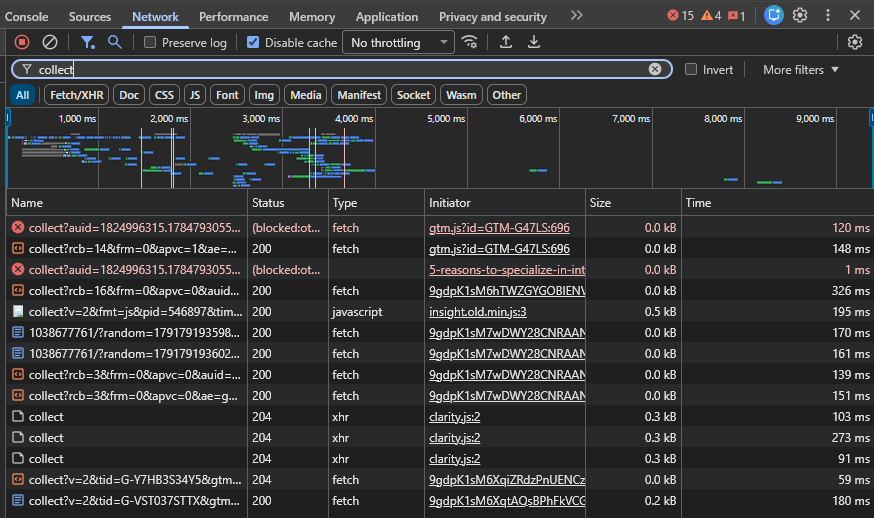The height and width of the screenshot is (518, 874).
Task: Open network search magnifier
Action: 115,42
